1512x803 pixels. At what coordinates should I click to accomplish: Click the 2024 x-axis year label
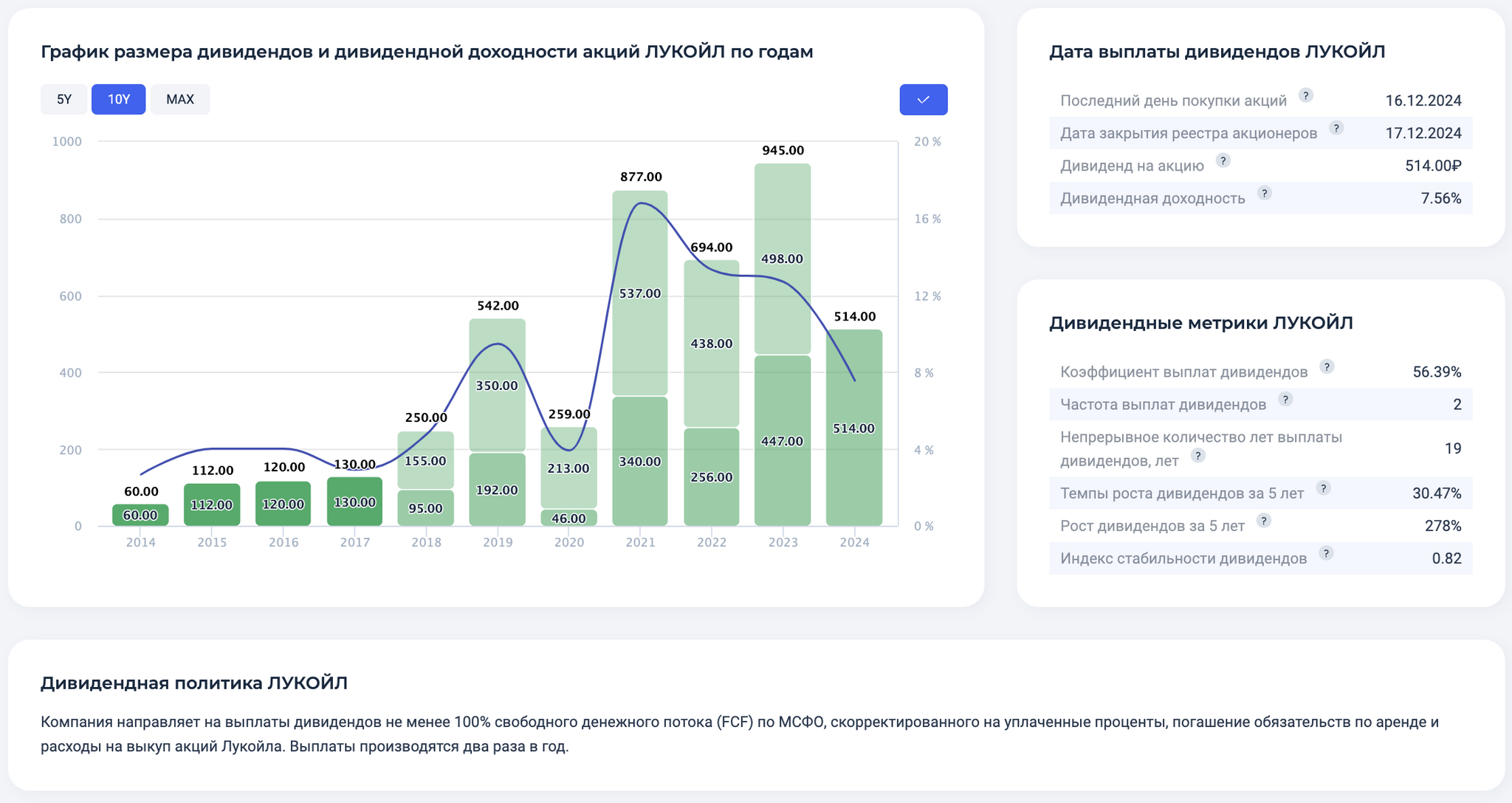tap(854, 542)
